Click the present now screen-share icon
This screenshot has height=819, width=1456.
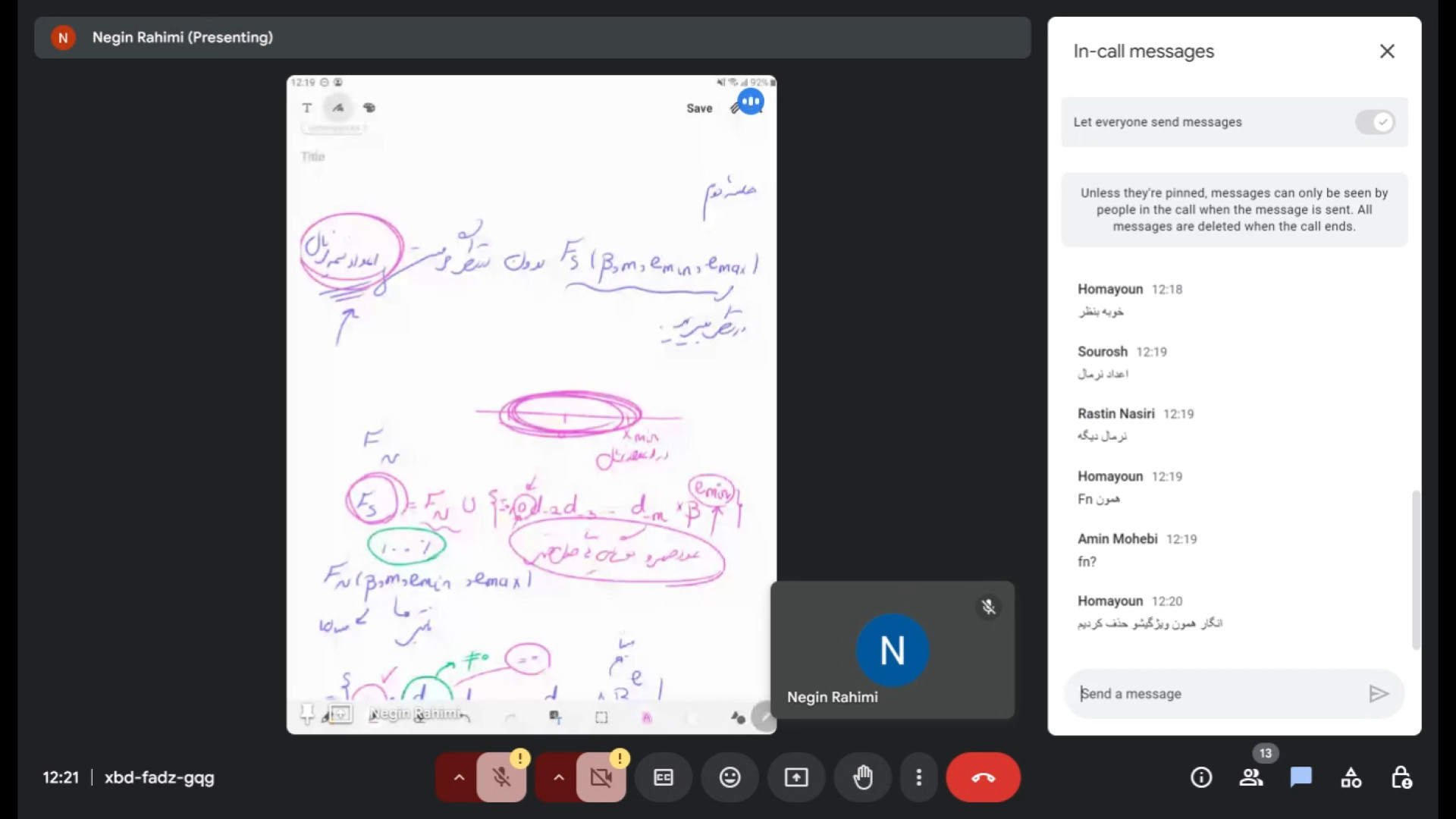click(796, 777)
